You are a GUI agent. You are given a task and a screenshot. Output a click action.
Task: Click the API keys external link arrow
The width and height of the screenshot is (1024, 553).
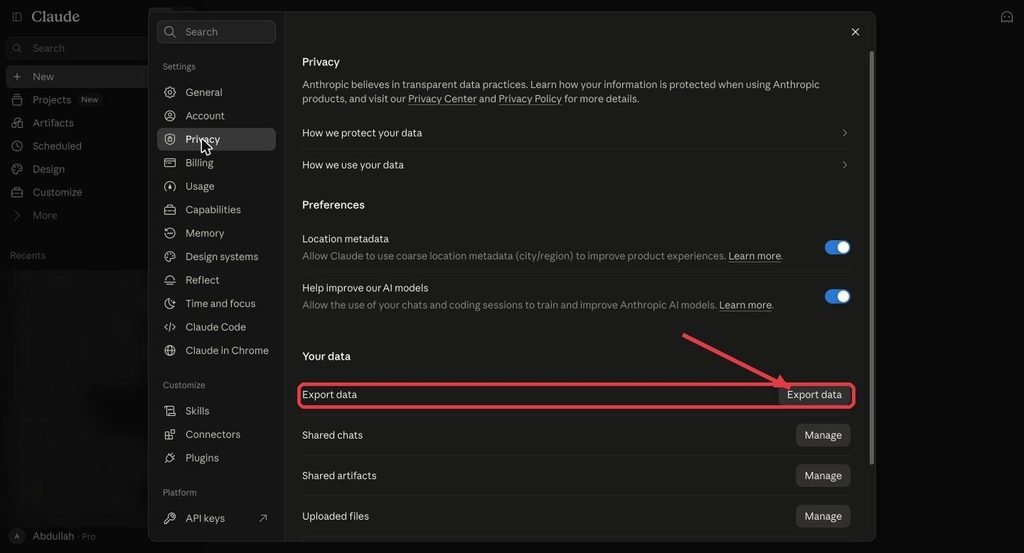263,518
